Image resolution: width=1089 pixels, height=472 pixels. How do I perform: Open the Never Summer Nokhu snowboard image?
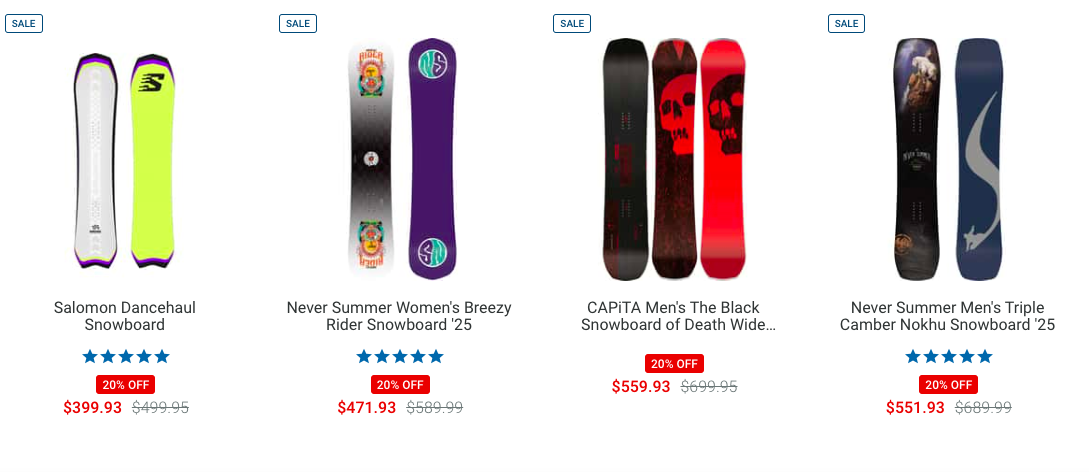948,160
